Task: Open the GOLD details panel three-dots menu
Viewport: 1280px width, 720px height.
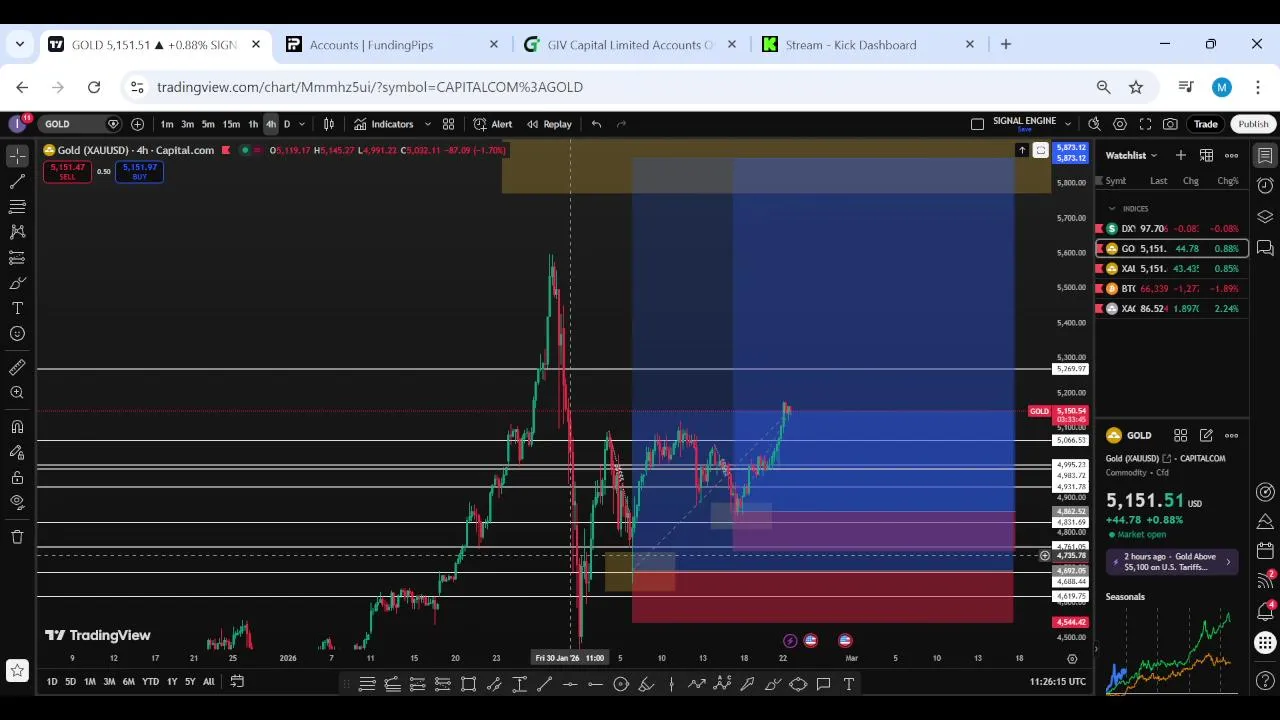Action: (x=1232, y=435)
